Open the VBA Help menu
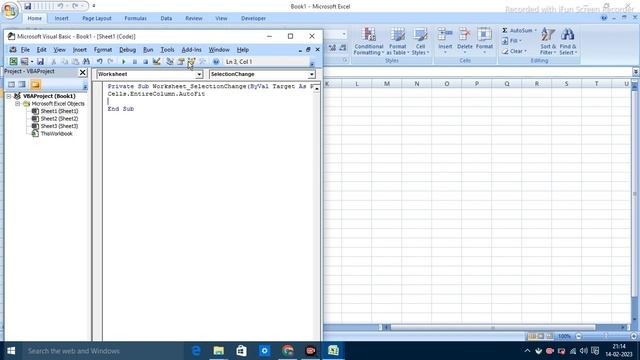Screen dimensions: 640x360 pos(243,50)
